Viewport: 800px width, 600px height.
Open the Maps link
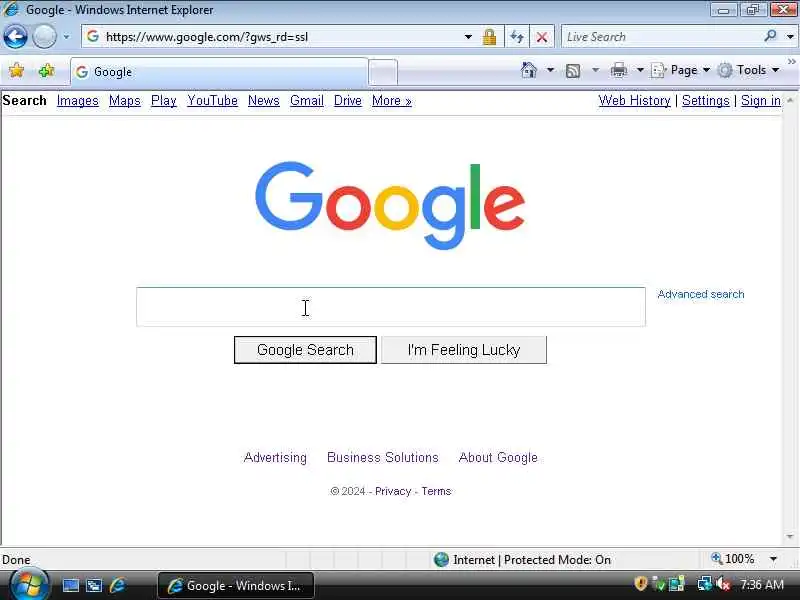[x=124, y=101]
